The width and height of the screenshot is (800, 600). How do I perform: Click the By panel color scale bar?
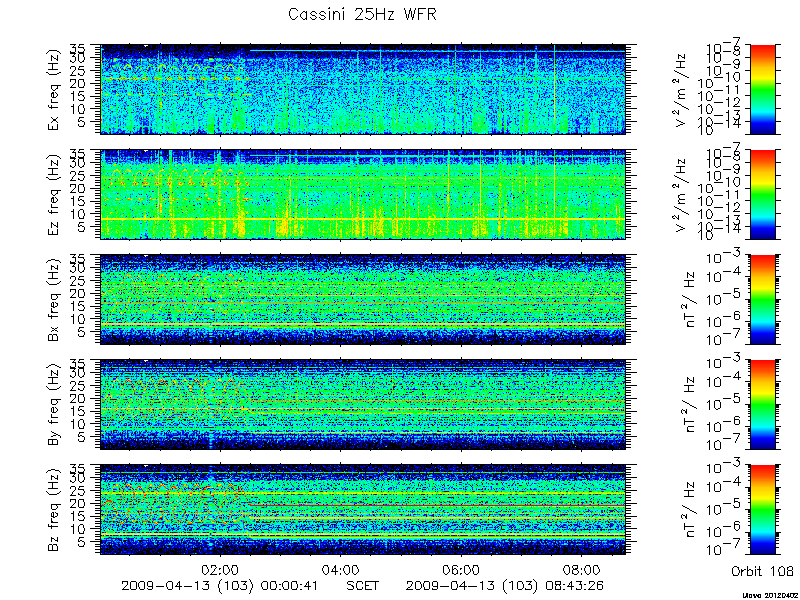762,405
